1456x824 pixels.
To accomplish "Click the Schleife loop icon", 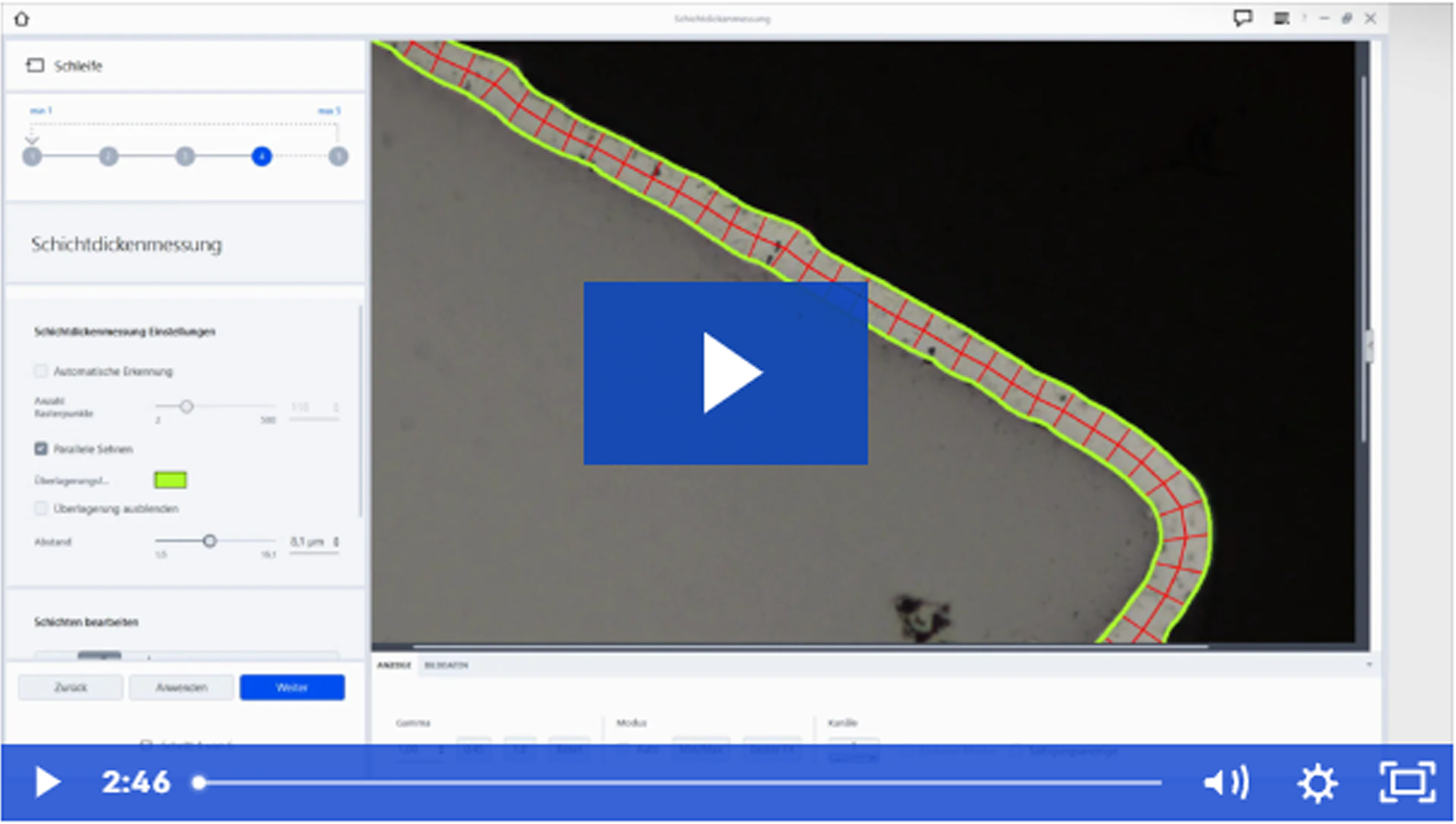I will coord(35,66).
